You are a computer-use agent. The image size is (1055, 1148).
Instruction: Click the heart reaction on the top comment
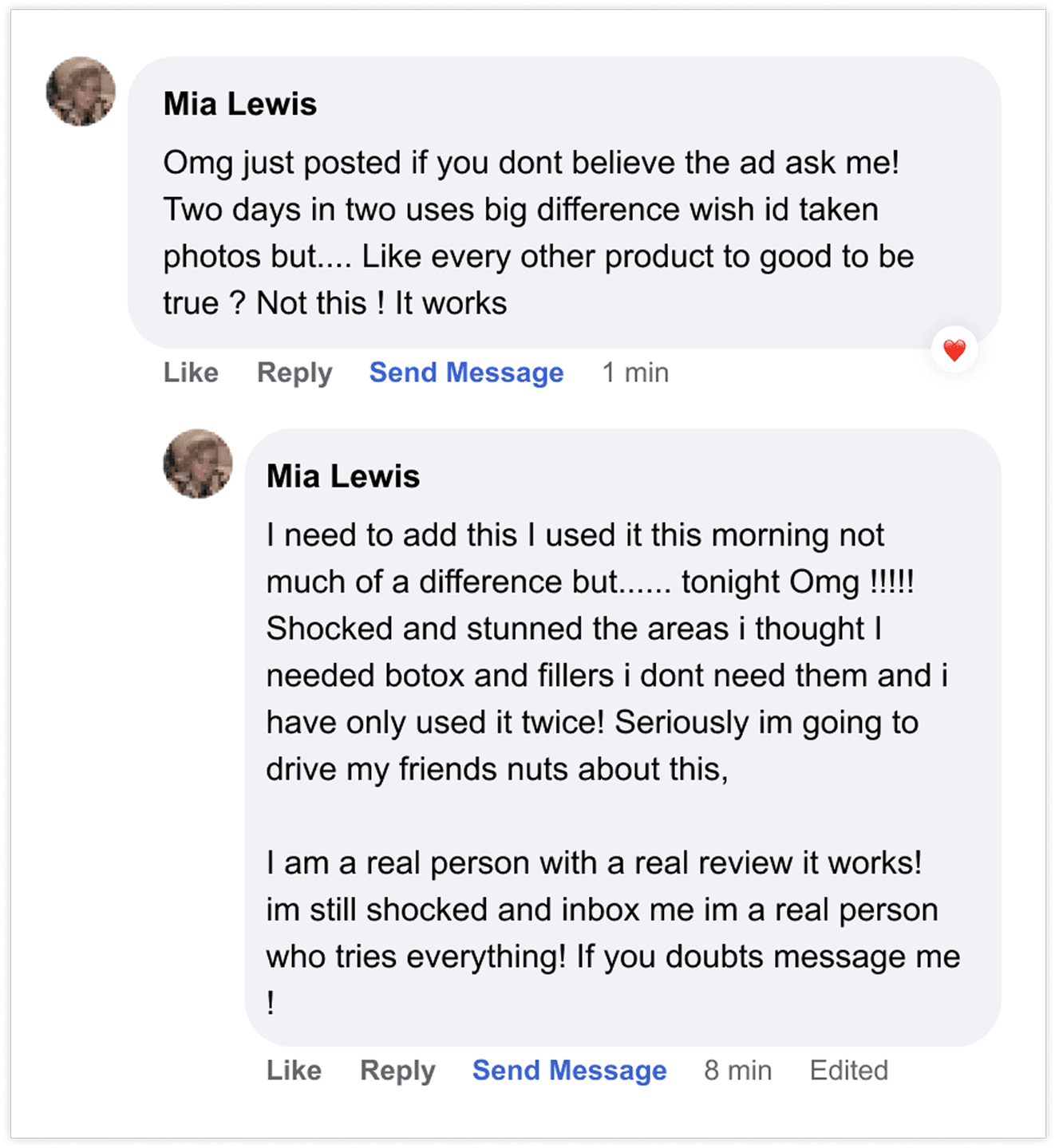954,349
